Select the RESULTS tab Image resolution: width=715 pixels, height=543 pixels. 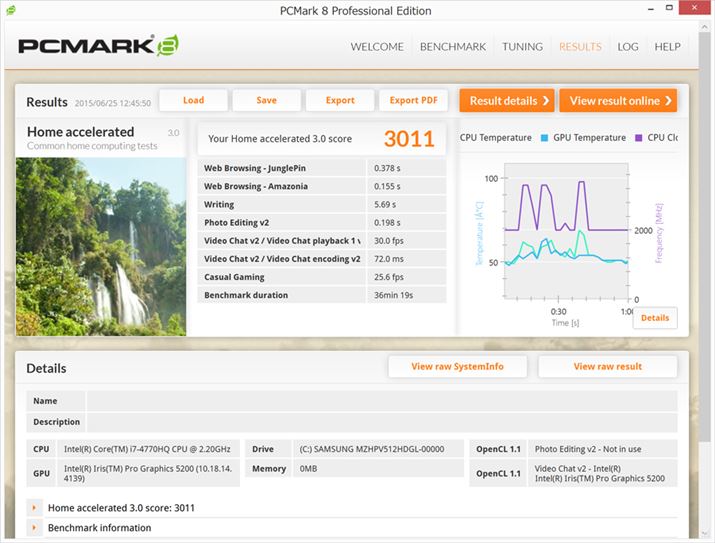(580, 47)
